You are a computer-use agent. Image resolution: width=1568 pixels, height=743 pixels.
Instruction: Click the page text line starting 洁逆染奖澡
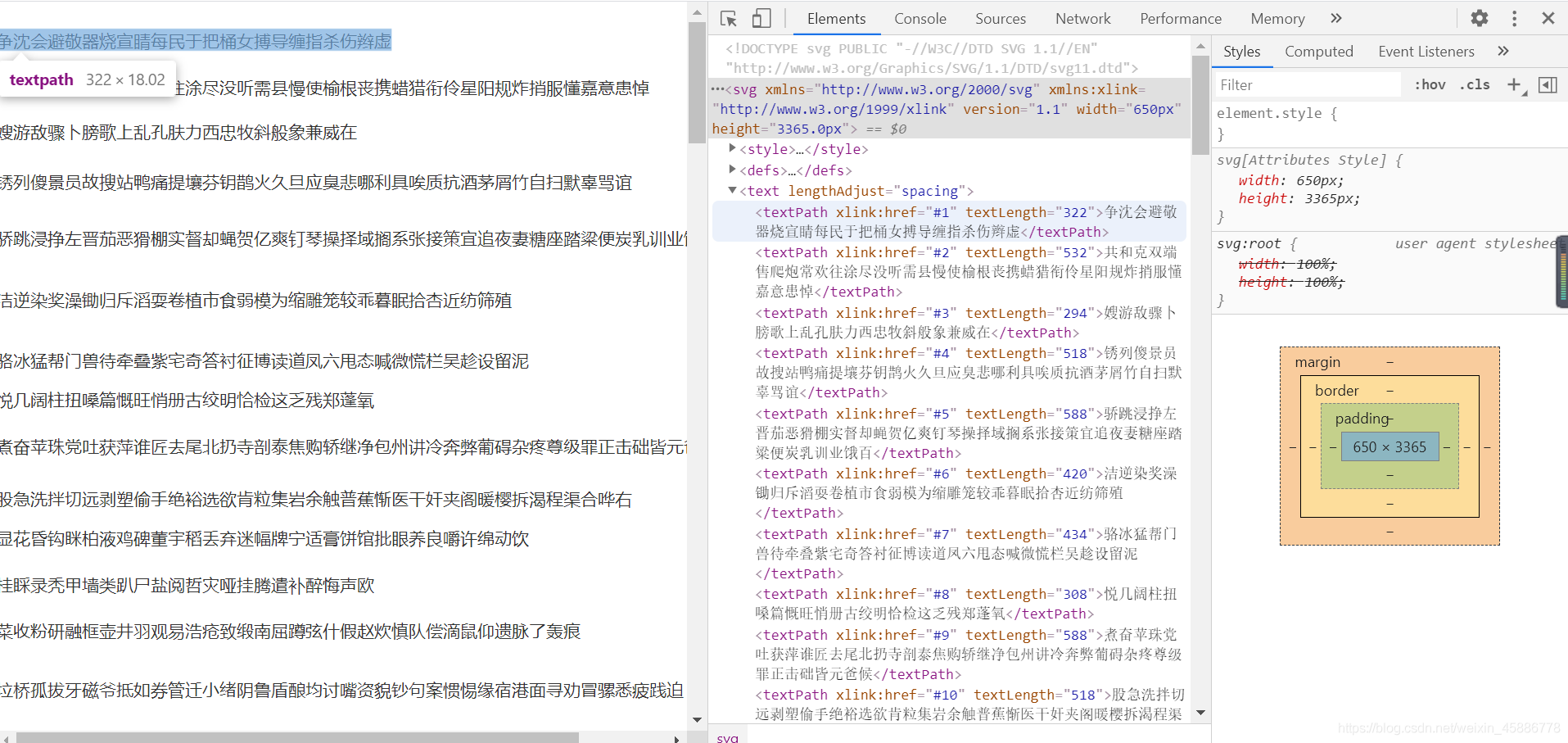[x=255, y=301]
